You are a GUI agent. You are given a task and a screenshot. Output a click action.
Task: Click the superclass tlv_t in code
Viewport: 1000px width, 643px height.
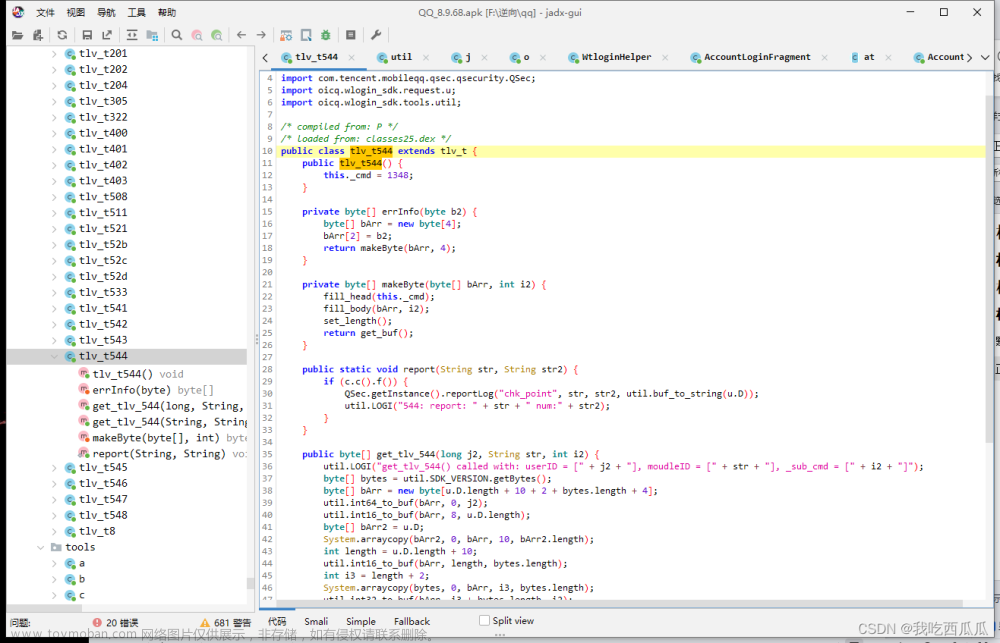pos(453,151)
